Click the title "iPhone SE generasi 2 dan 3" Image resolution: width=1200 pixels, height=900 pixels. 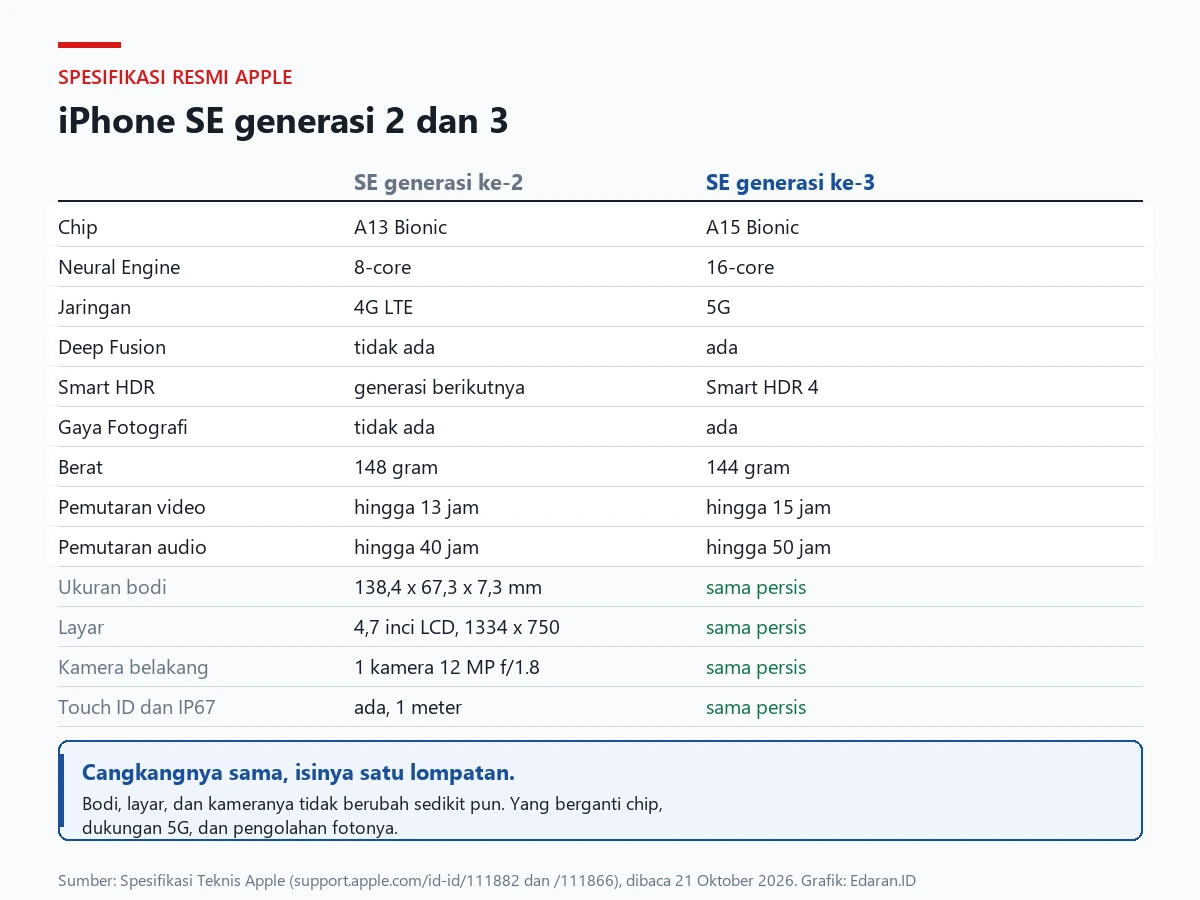[283, 121]
